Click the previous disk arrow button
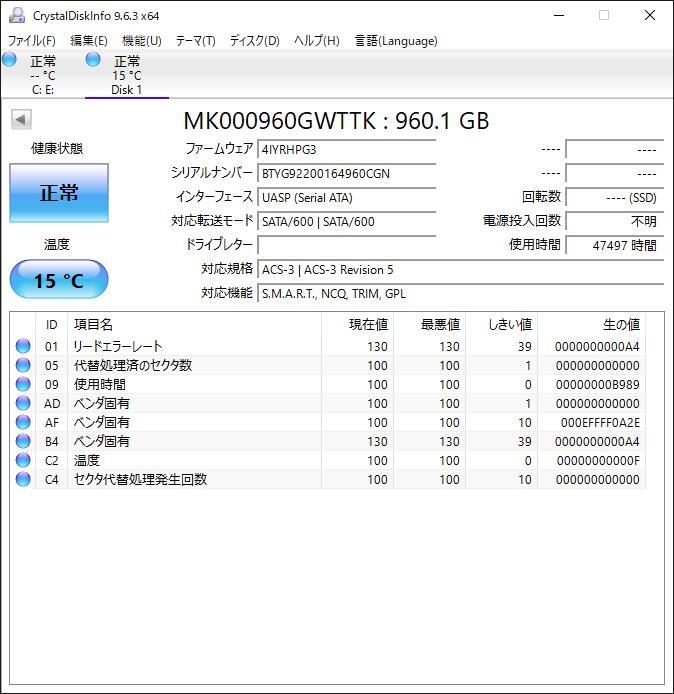Screen dimensions: 674x694 (21, 120)
